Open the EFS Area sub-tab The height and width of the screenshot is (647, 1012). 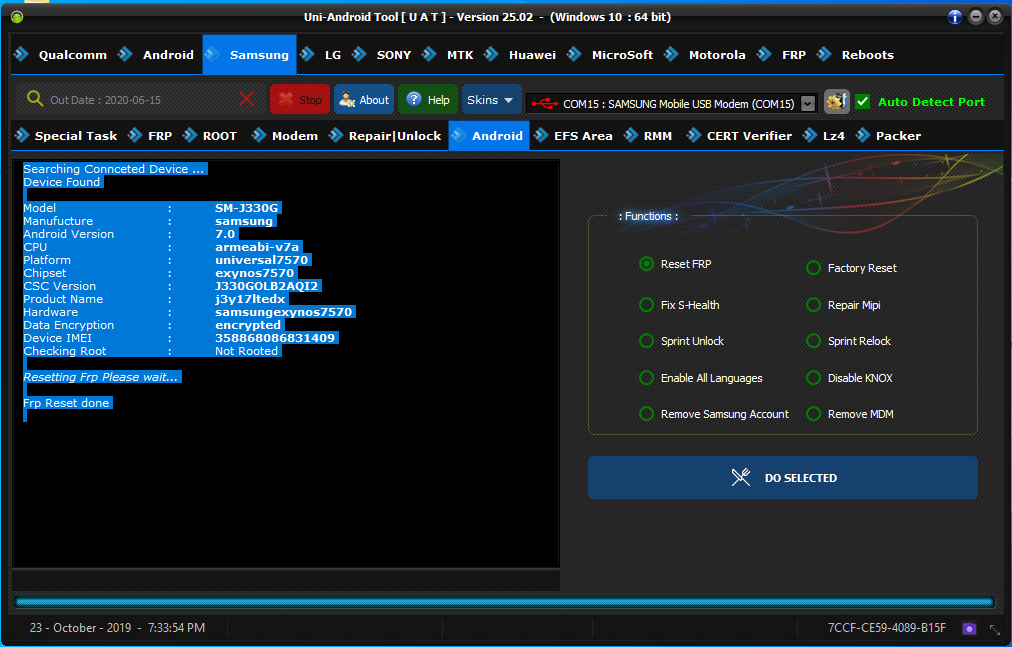tap(573, 136)
